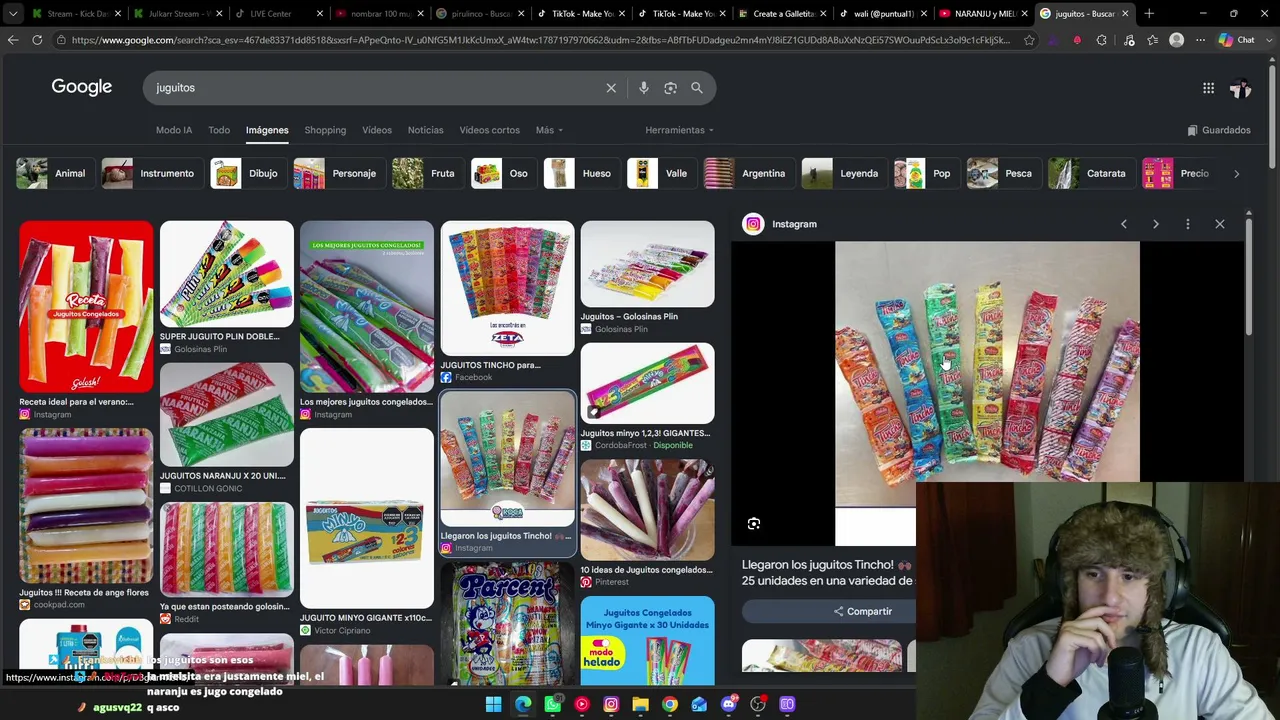The width and height of the screenshot is (1280, 720).
Task: Open the Windows Start menu
Action: [494, 705]
